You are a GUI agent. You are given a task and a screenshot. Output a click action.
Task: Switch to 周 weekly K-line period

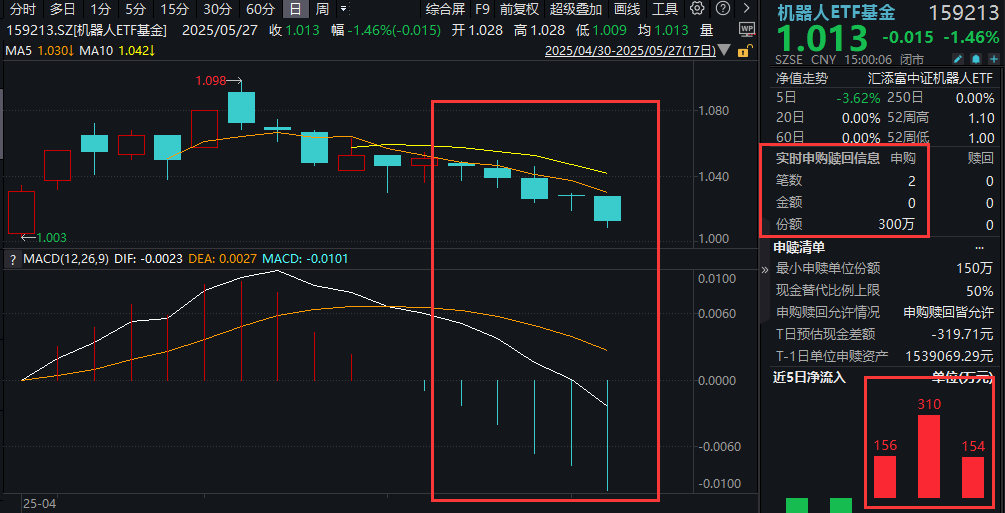(x=322, y=9)
